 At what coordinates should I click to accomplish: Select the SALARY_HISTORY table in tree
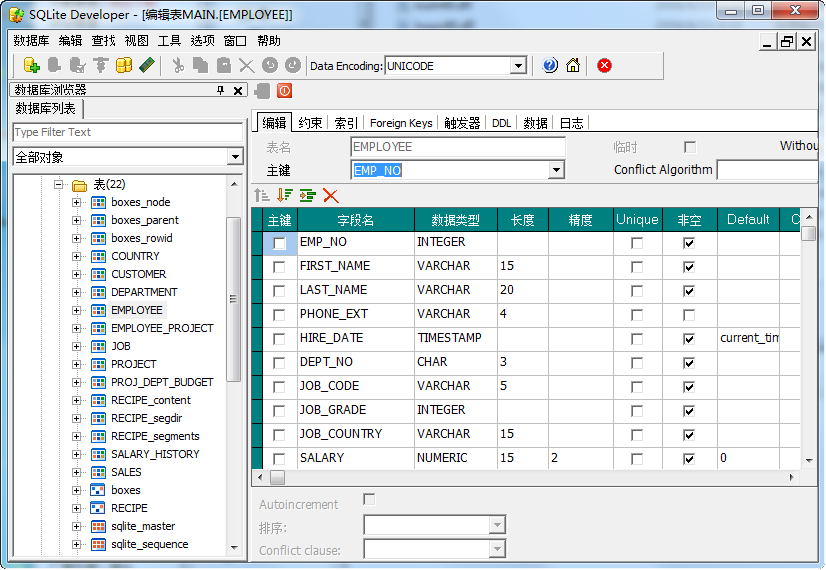(155, 454)
